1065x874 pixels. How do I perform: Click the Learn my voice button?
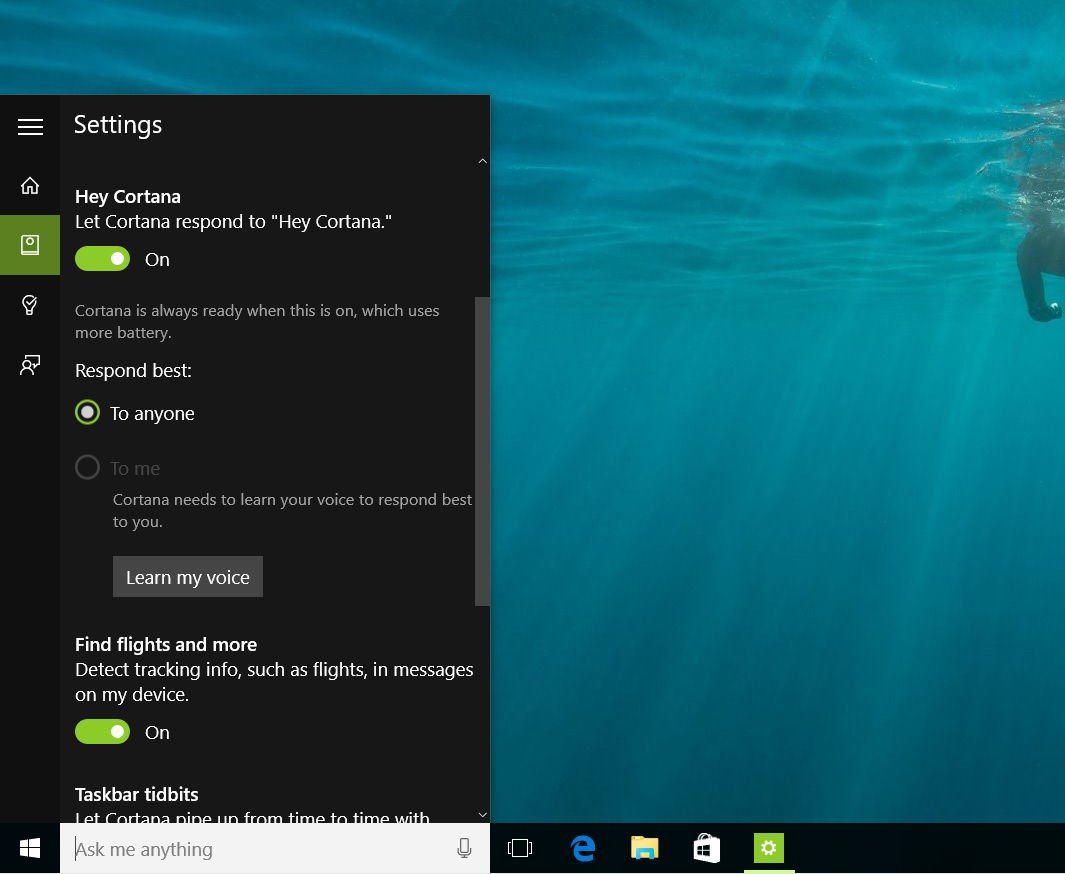click(187, 577)
